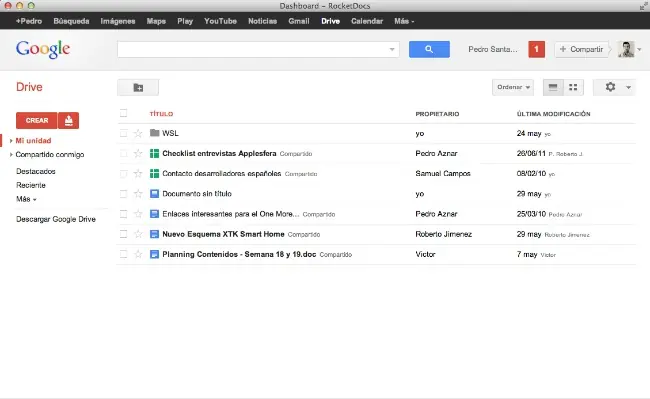Sort by ÚLTIMA MODIFICACIÓN column header
The height and width of the screenshot is (399, 650).
(x=553, y=114)
